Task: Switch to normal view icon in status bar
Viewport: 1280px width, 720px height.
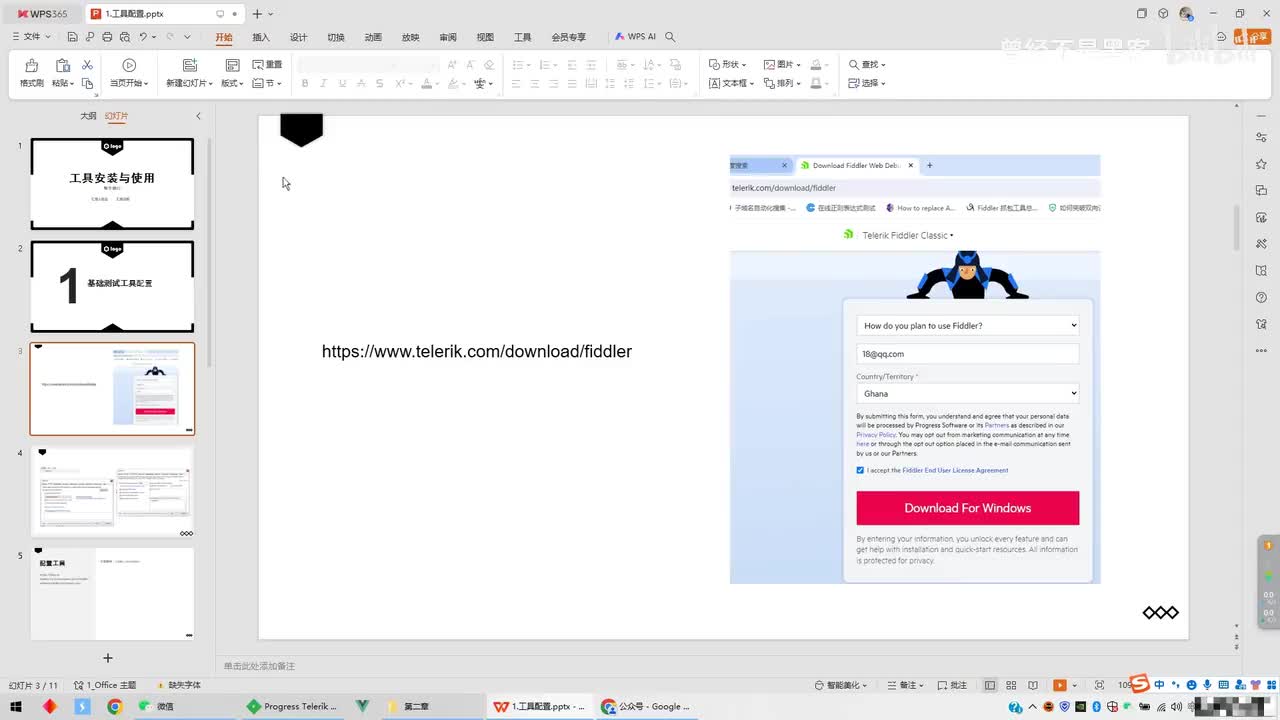Action: (990, 685)
